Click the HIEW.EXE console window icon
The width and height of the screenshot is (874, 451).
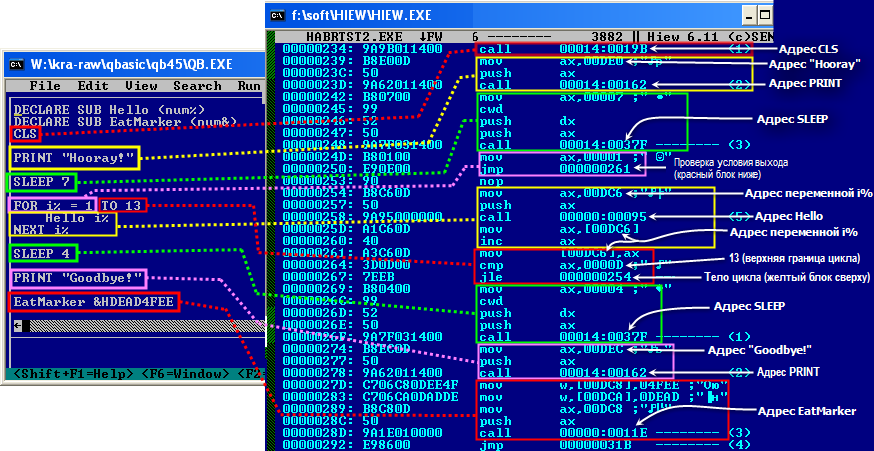(279, 15)
